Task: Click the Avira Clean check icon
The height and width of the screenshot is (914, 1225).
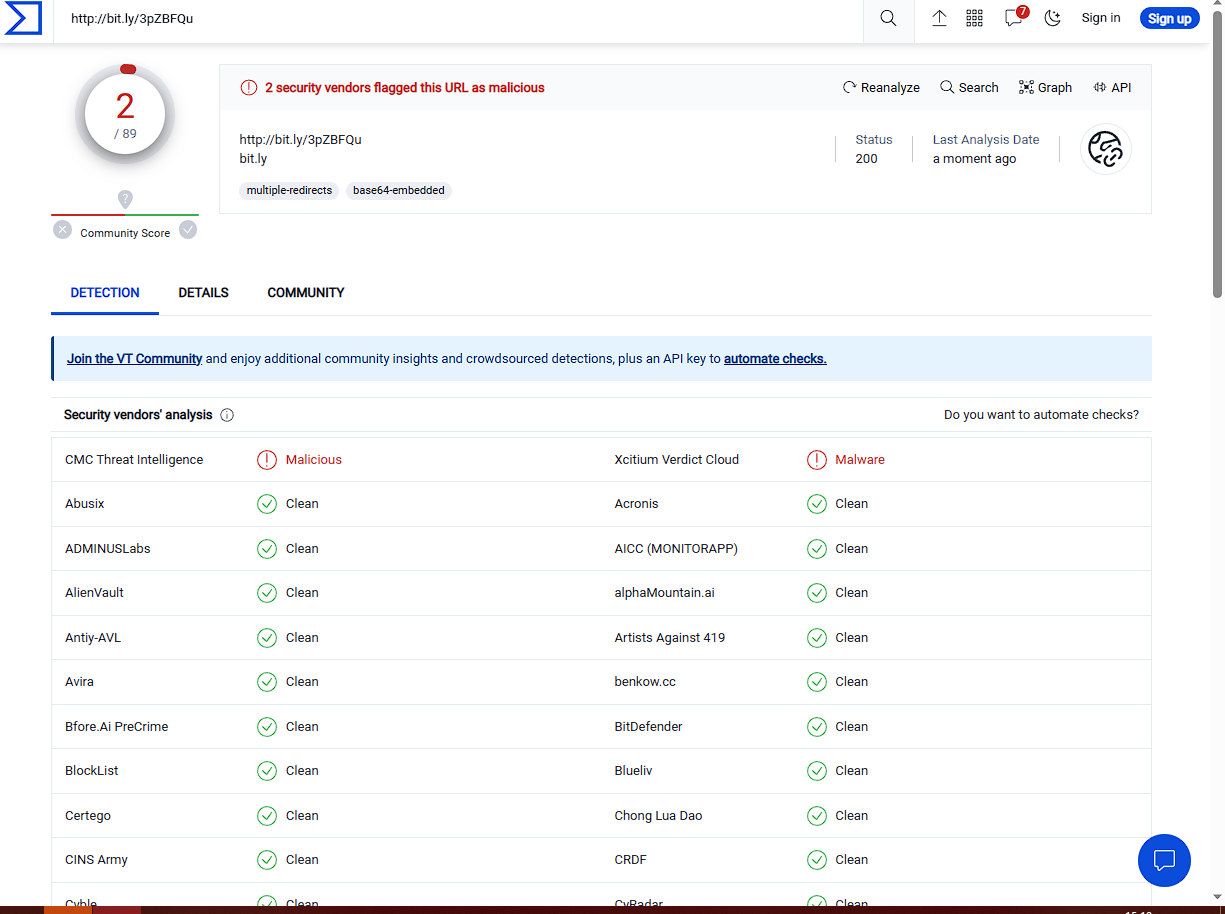Action: [x=267, y=682]
